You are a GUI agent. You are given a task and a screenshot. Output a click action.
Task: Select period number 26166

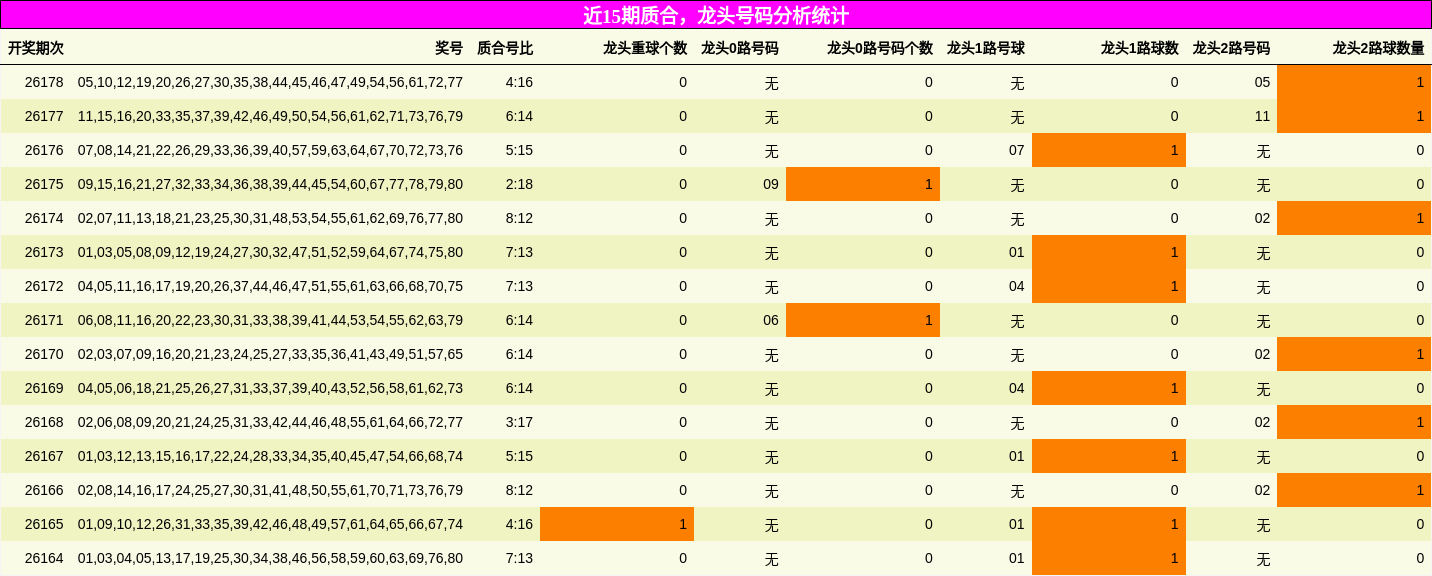point(44,490)
